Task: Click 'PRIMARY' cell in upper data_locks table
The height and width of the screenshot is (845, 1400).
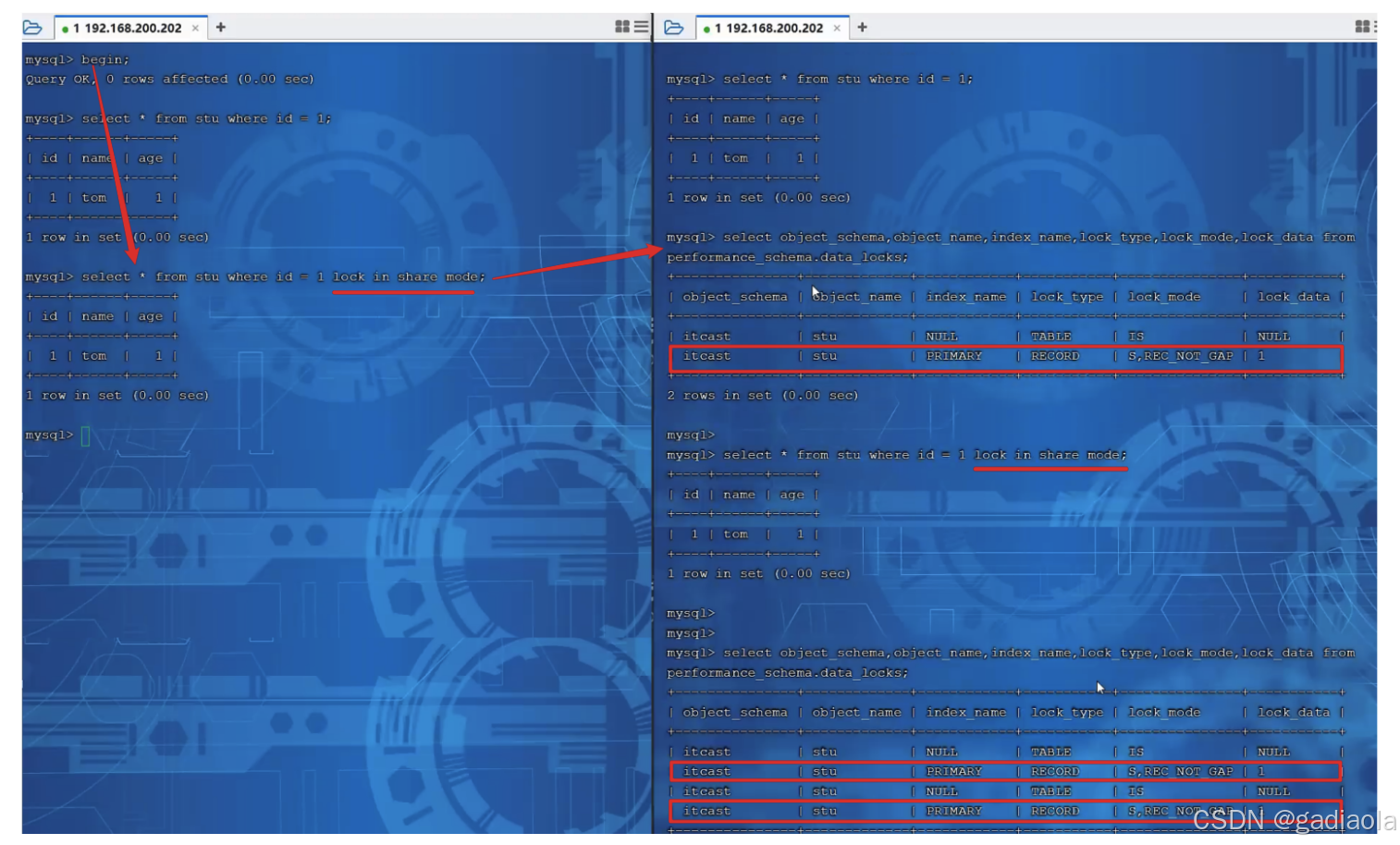Action: pos(954,356)
